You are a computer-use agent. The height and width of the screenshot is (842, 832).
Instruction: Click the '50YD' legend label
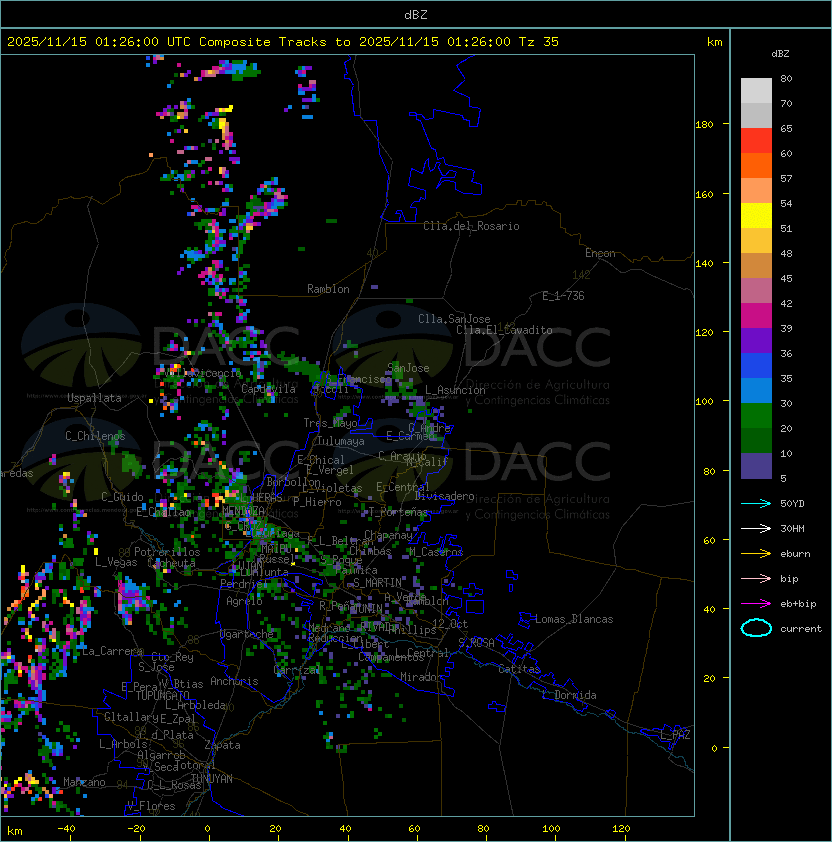(x=792, y=503)
